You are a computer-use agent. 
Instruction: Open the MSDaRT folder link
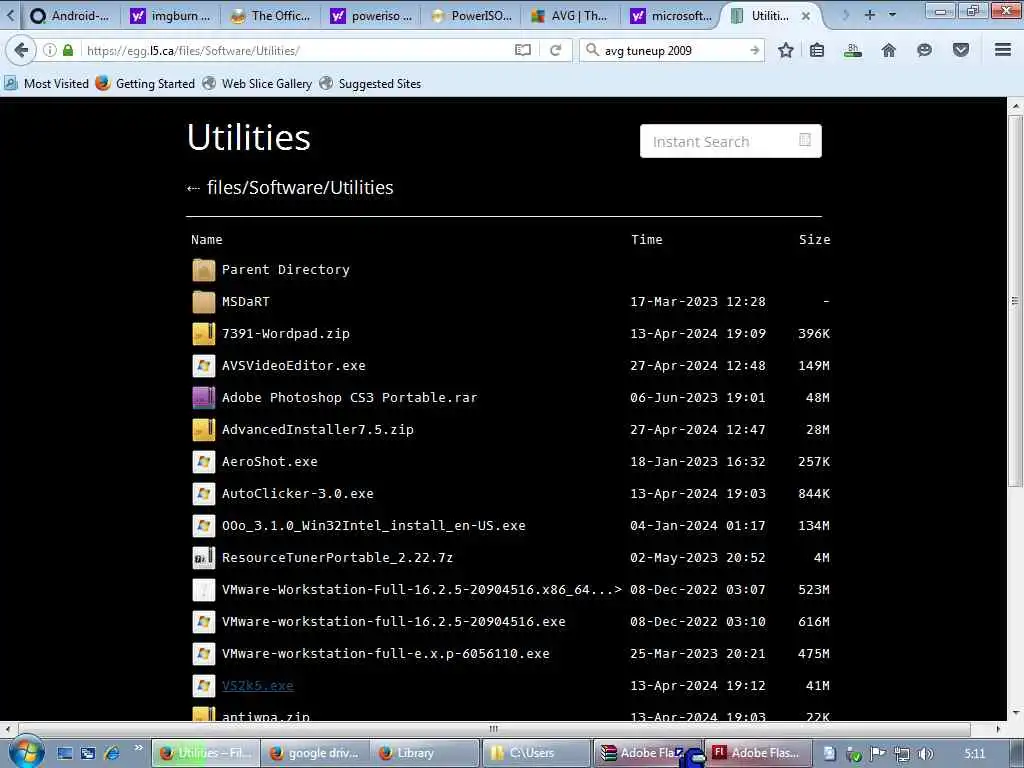point(246,302)
